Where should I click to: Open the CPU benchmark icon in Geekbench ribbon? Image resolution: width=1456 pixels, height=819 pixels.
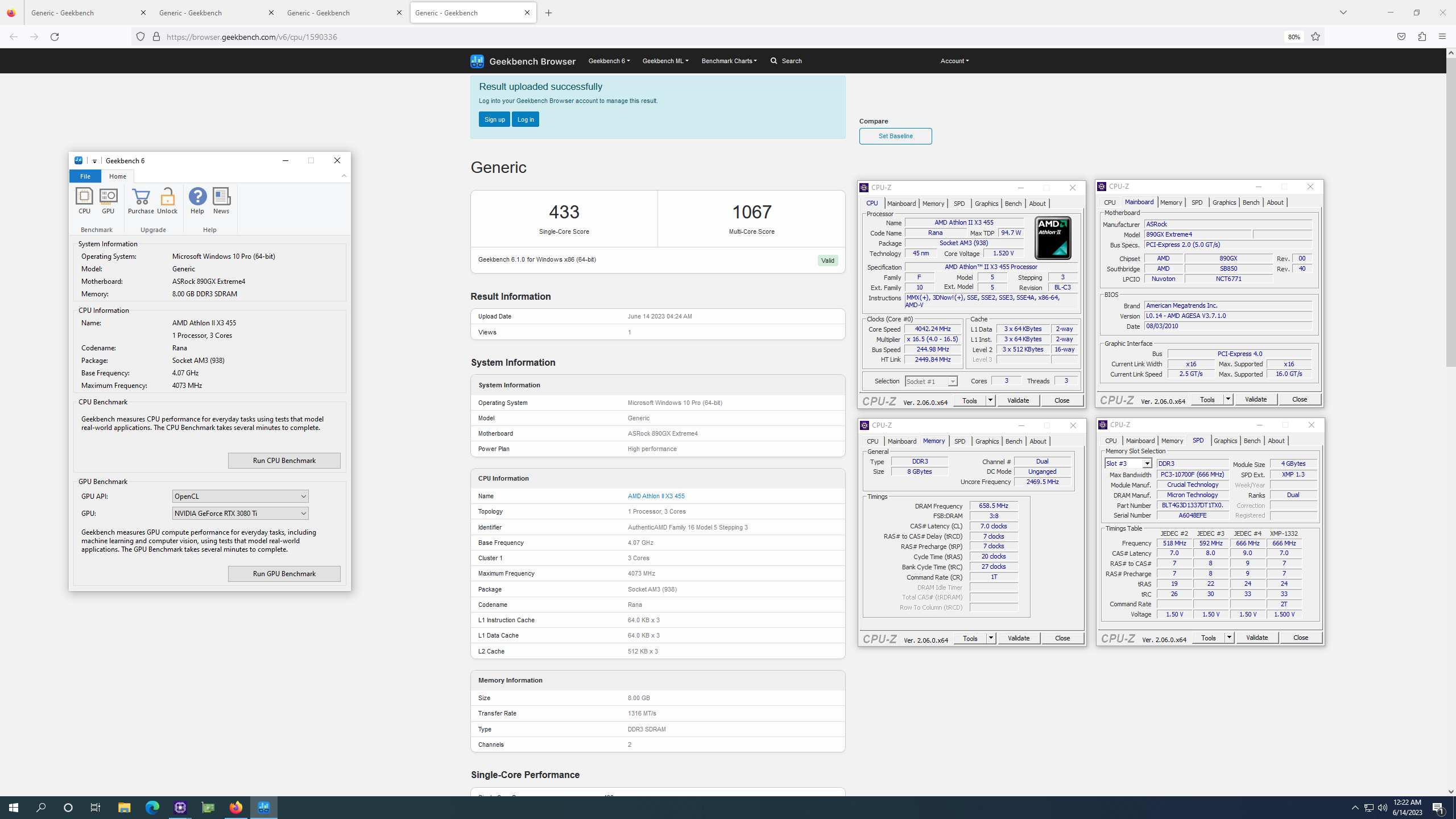[84, 201]
